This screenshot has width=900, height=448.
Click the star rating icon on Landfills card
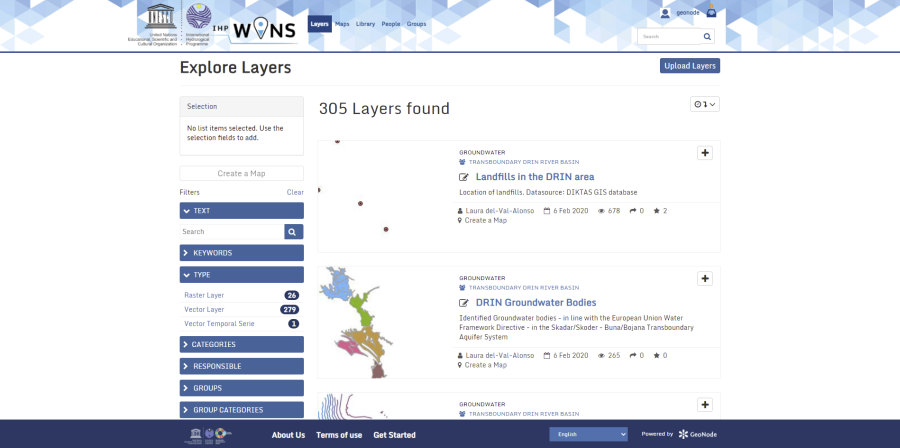point(657,211)
